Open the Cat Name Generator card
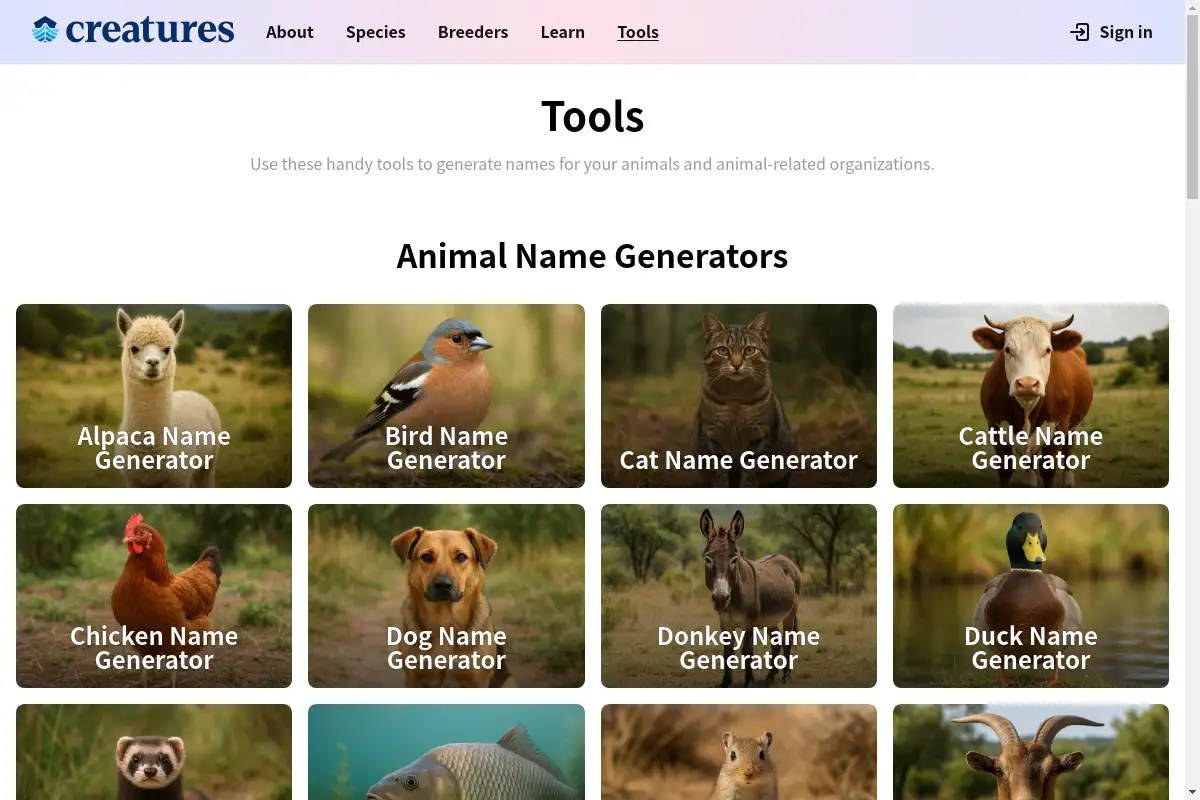This screenshot has height=800, width=1200. tap(739, 396)
